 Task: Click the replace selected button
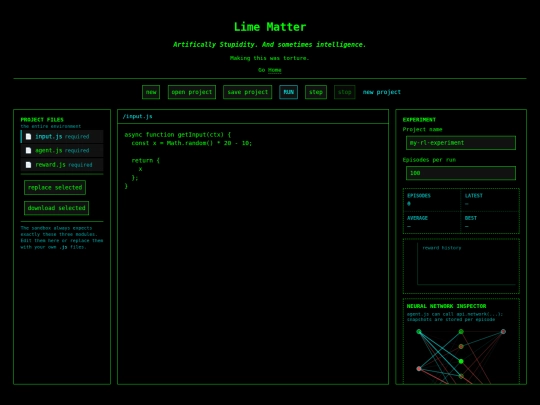[x=55, y=188]
